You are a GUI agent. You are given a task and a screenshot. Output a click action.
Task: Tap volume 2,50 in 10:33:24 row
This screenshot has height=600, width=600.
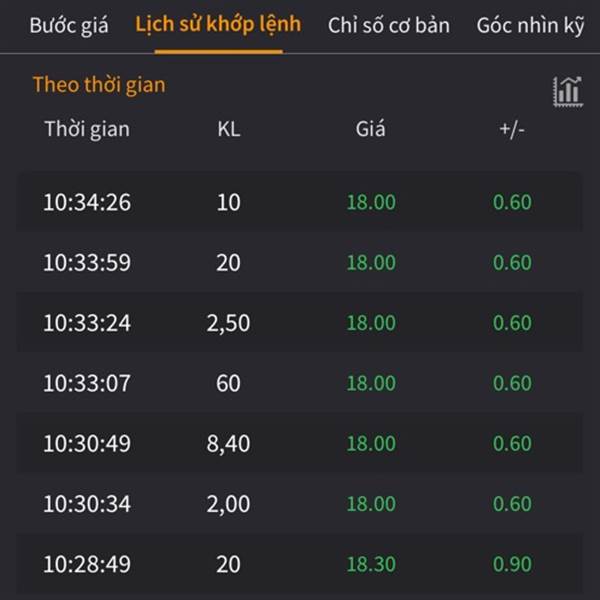[228, 323]
